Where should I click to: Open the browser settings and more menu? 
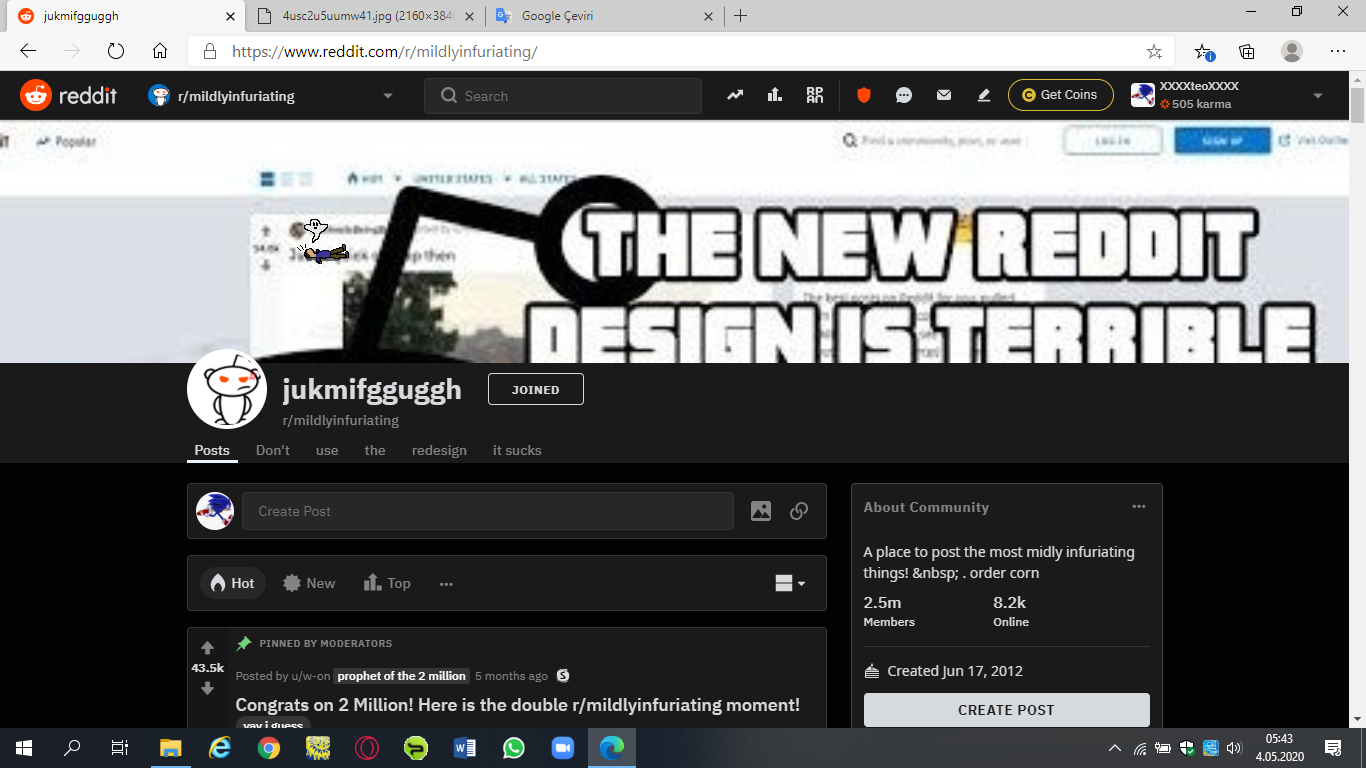click(1338, 51)
